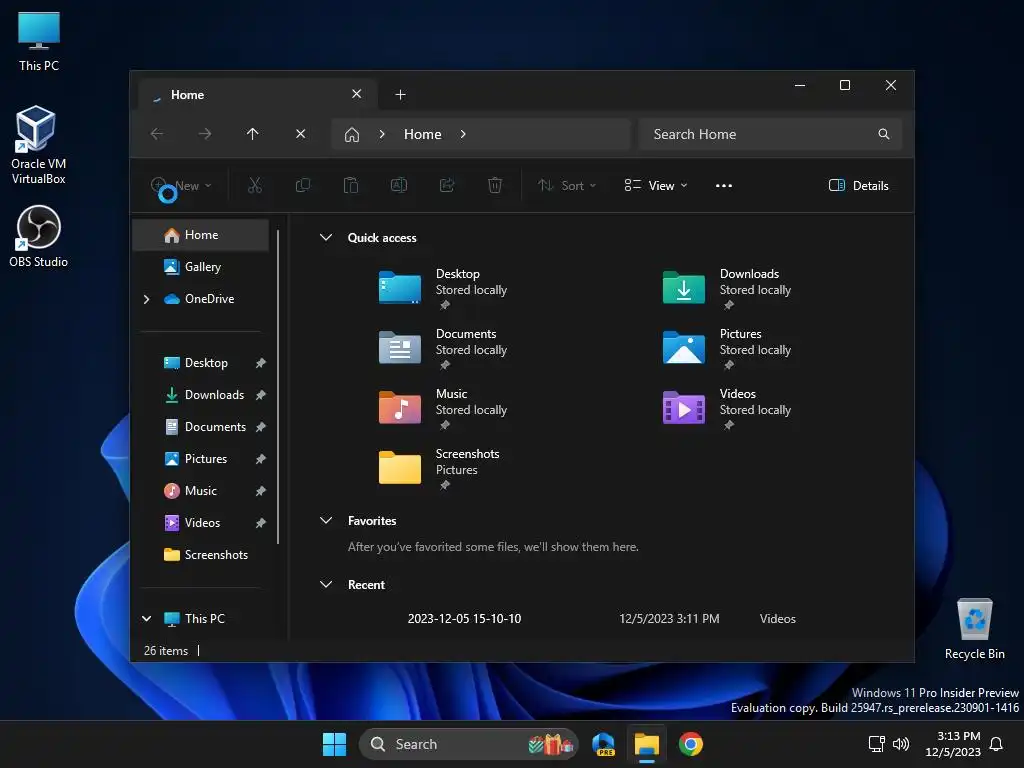The height and width of the screenshot is (768, 1024).
Task: Collapse the Quick access section
Action: [326, 238]
